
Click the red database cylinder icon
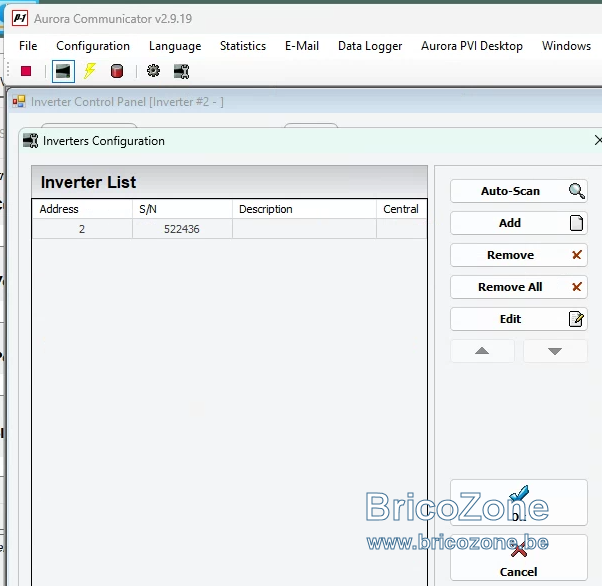point(117,71)
